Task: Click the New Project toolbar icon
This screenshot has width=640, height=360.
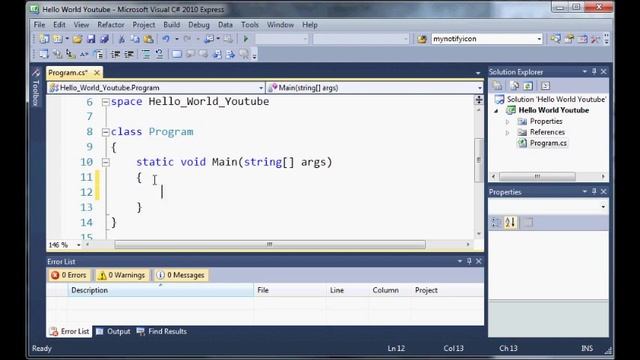Action: (44, 39)
